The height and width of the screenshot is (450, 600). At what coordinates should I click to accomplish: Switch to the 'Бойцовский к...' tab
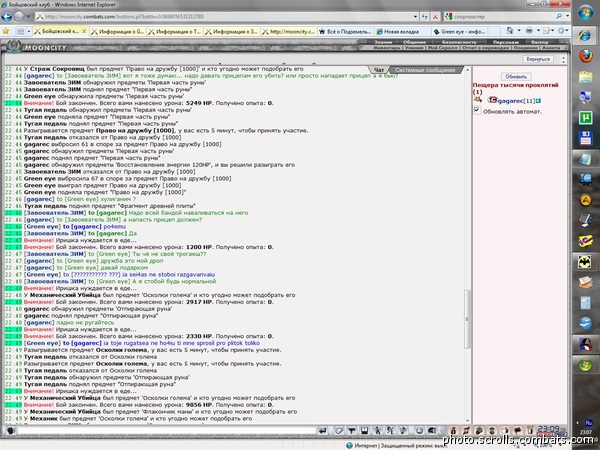tap(60, 31)
